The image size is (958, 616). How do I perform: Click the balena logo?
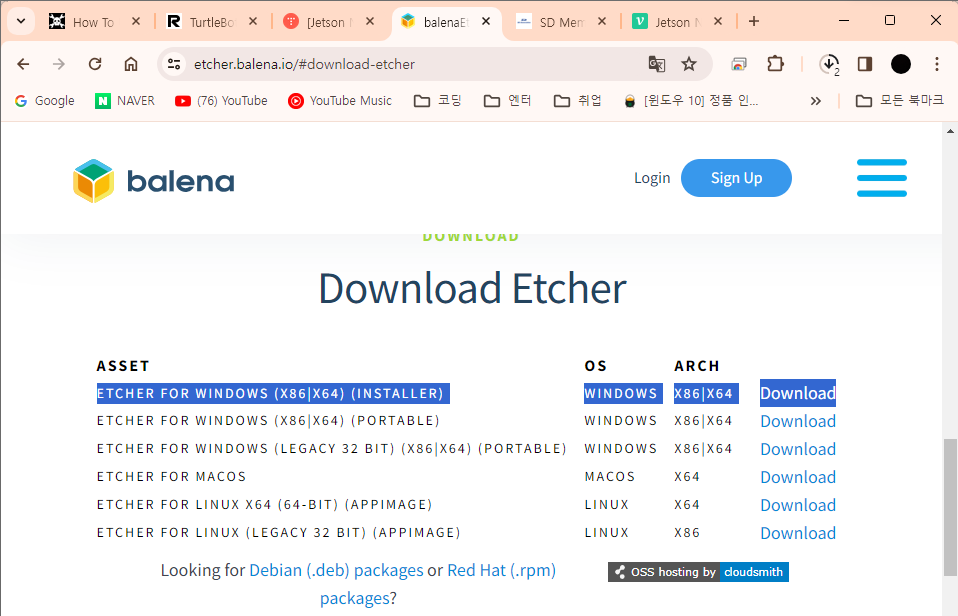coord(153,181)
